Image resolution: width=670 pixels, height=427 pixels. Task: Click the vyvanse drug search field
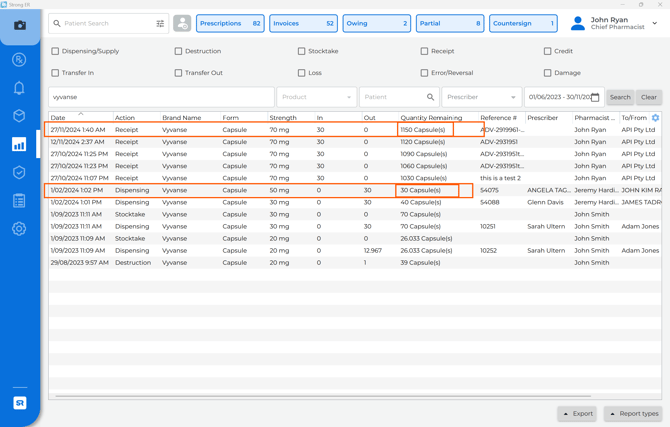pos(160,98)
